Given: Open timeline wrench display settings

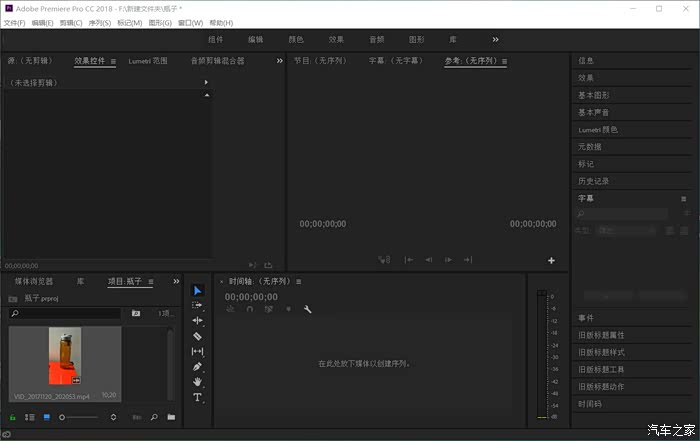Looking at the screenshot, I should (308, 309).
